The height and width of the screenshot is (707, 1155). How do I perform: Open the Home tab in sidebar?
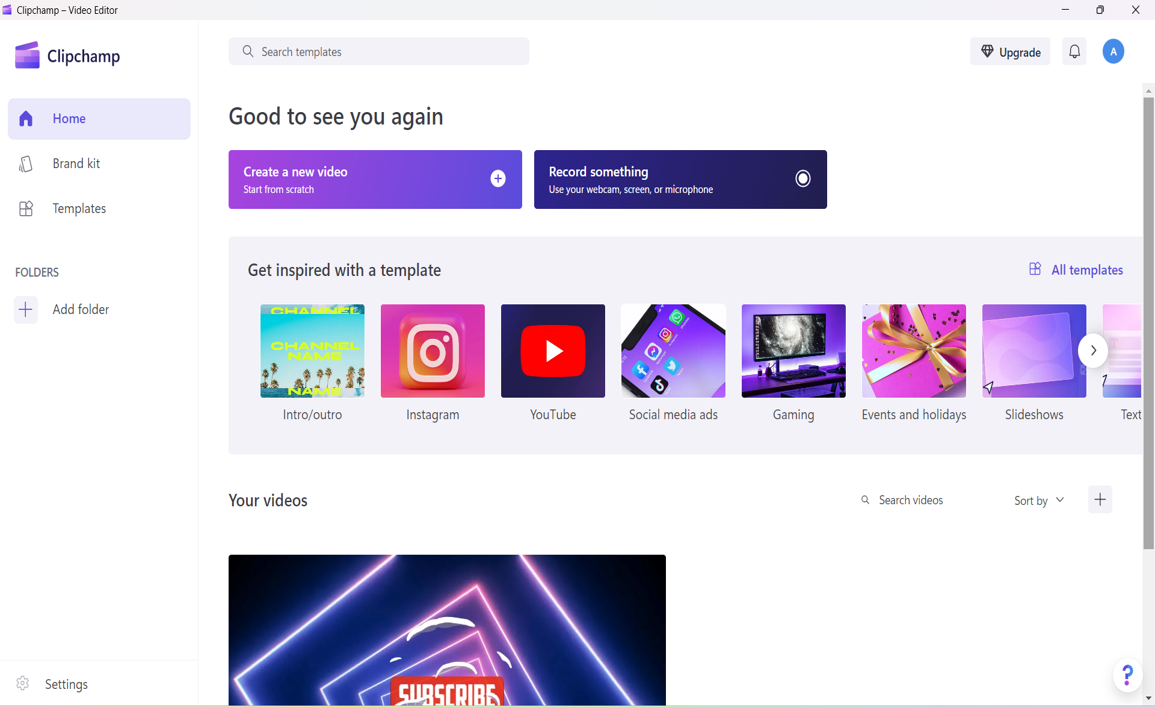pyautogui.click(x=99, y=119)
